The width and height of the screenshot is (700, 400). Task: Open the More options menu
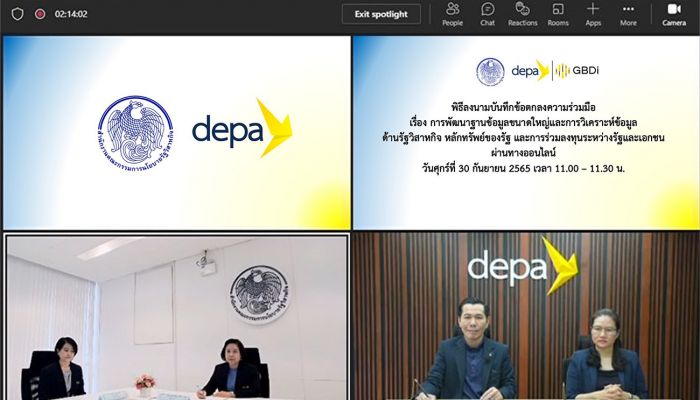point(628,14)
